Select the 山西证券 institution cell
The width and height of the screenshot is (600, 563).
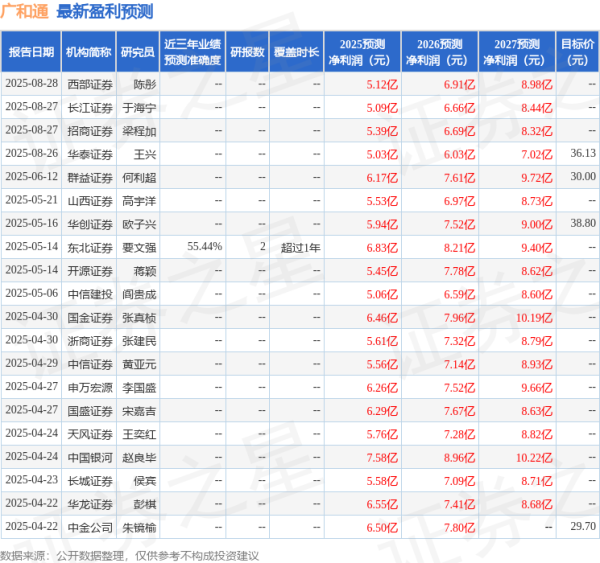pos(90,201)
